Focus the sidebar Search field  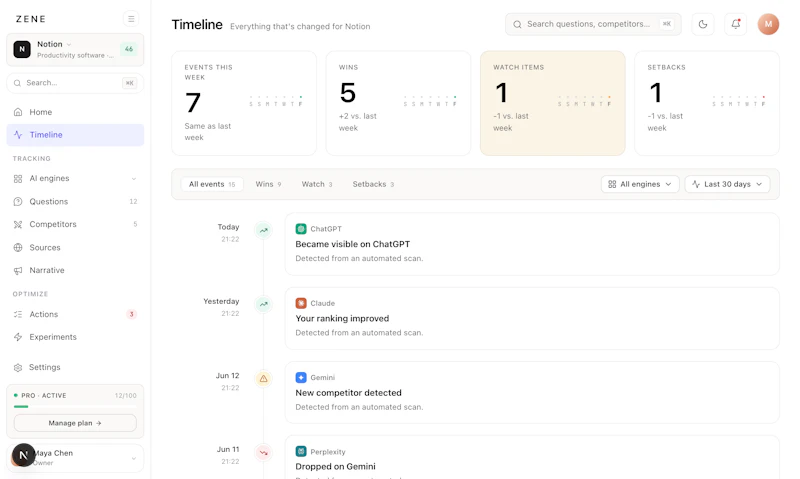[x=75, y=83]
